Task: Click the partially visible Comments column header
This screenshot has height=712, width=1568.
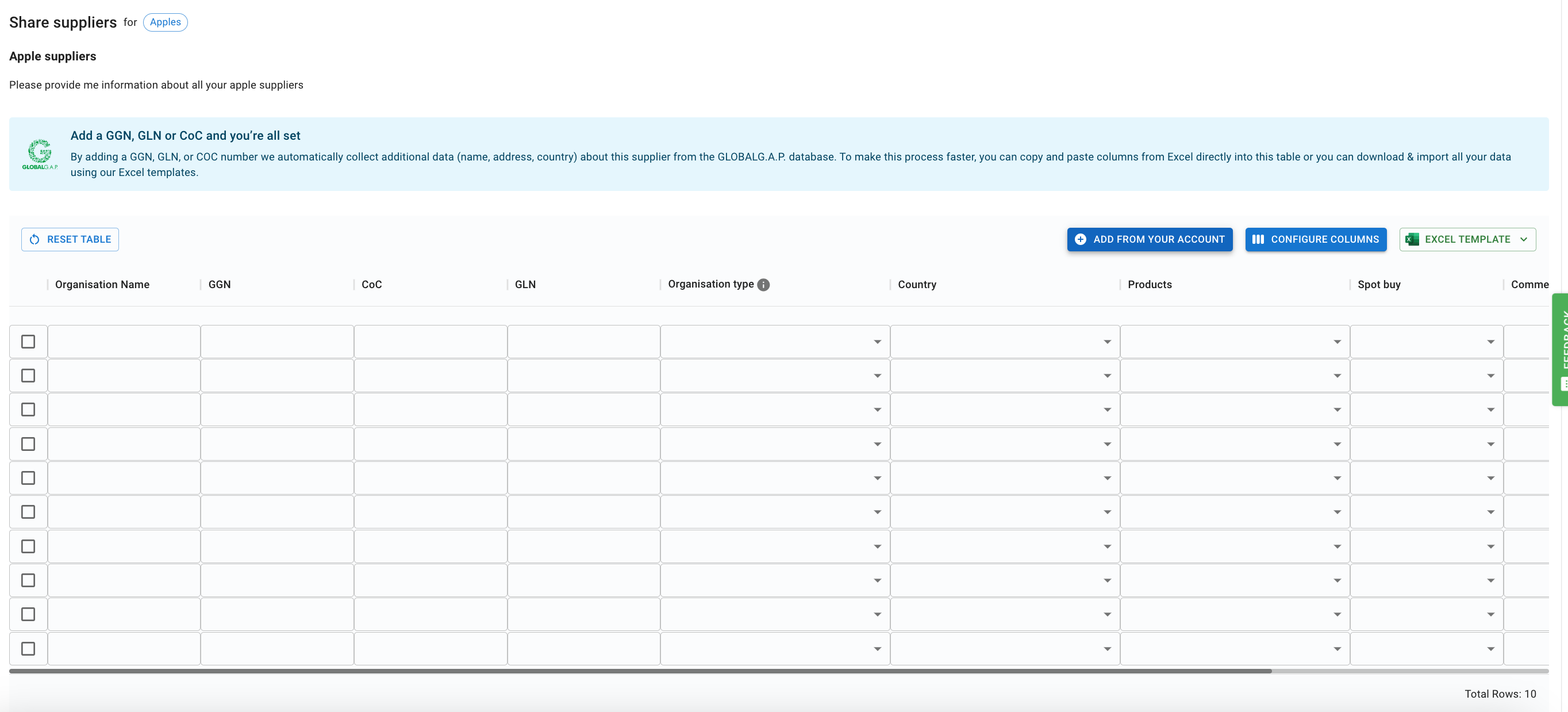Action: [1529, 285]
